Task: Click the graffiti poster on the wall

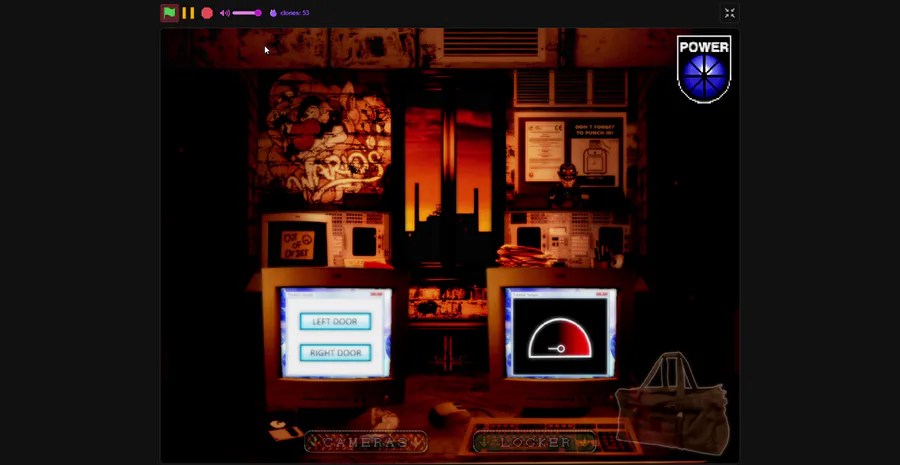Action: click(324, 139)
